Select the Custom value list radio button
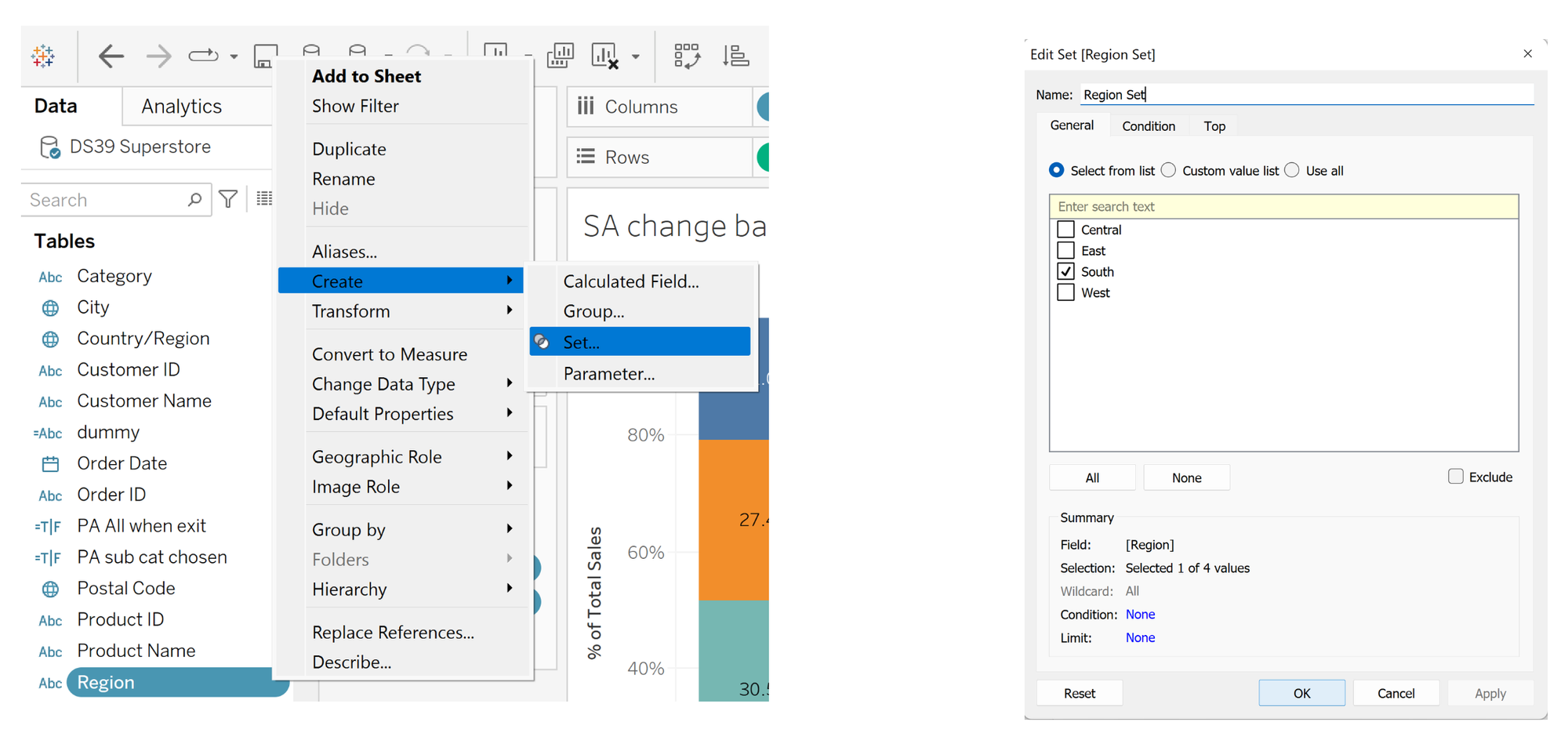Screen dimensions: 1568x740 1168,171
